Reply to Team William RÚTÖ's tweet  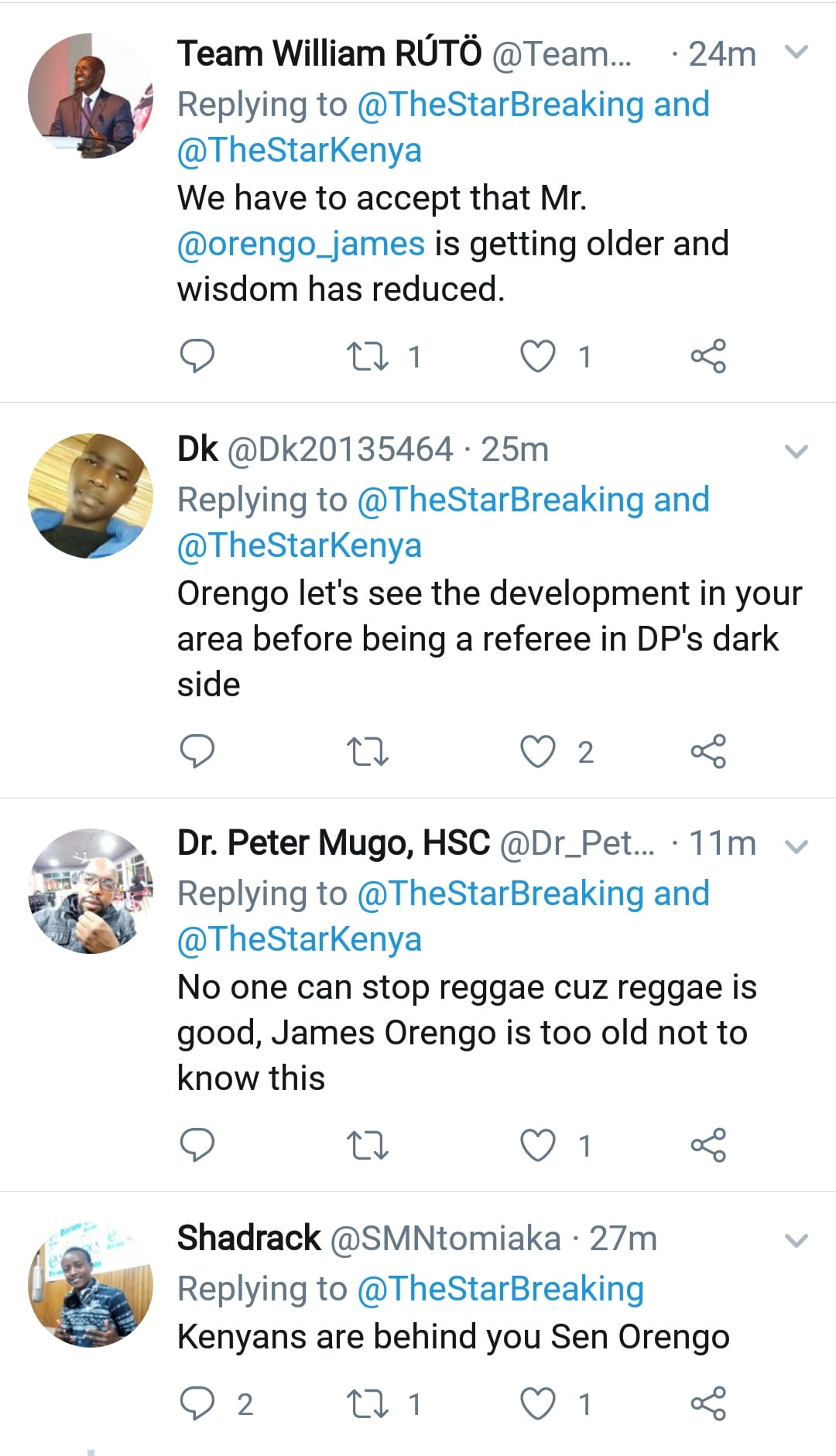click(x=197, y=356)
